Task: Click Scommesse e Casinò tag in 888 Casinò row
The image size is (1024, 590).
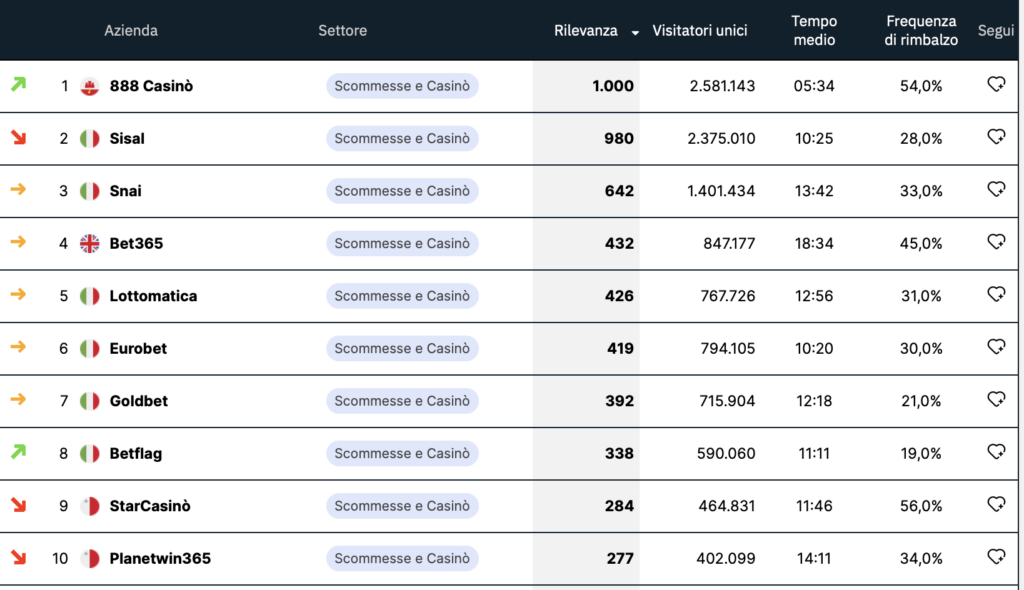Action: click(x=402, y=86)
